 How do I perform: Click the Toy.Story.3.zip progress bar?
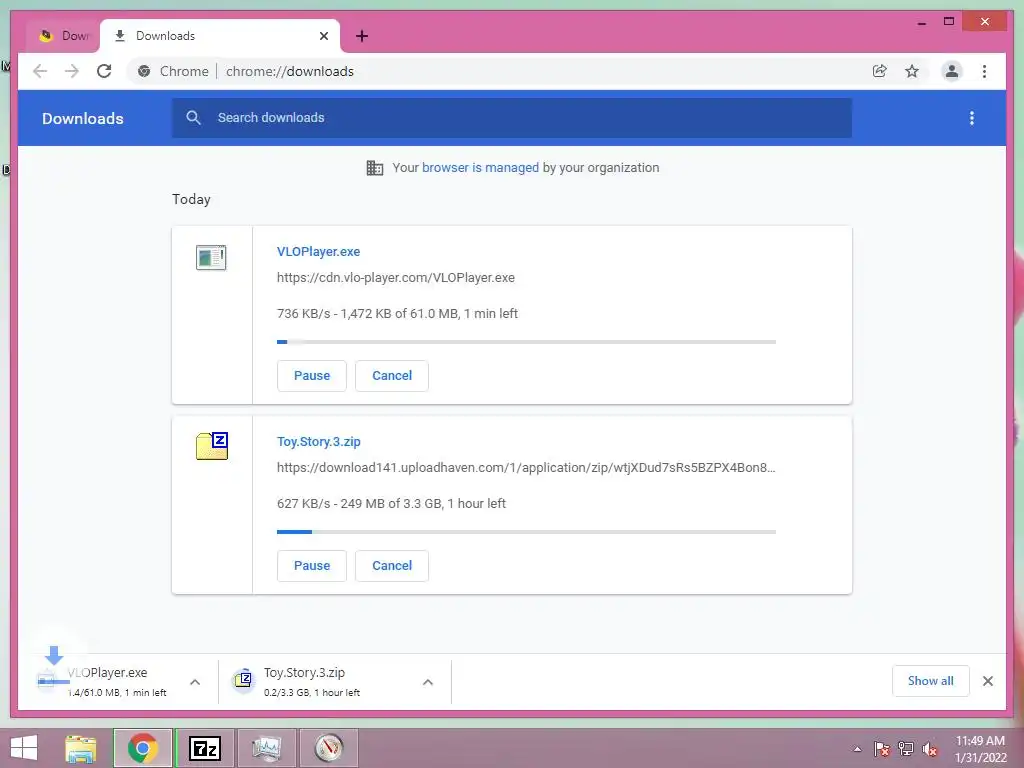[526, 532]
